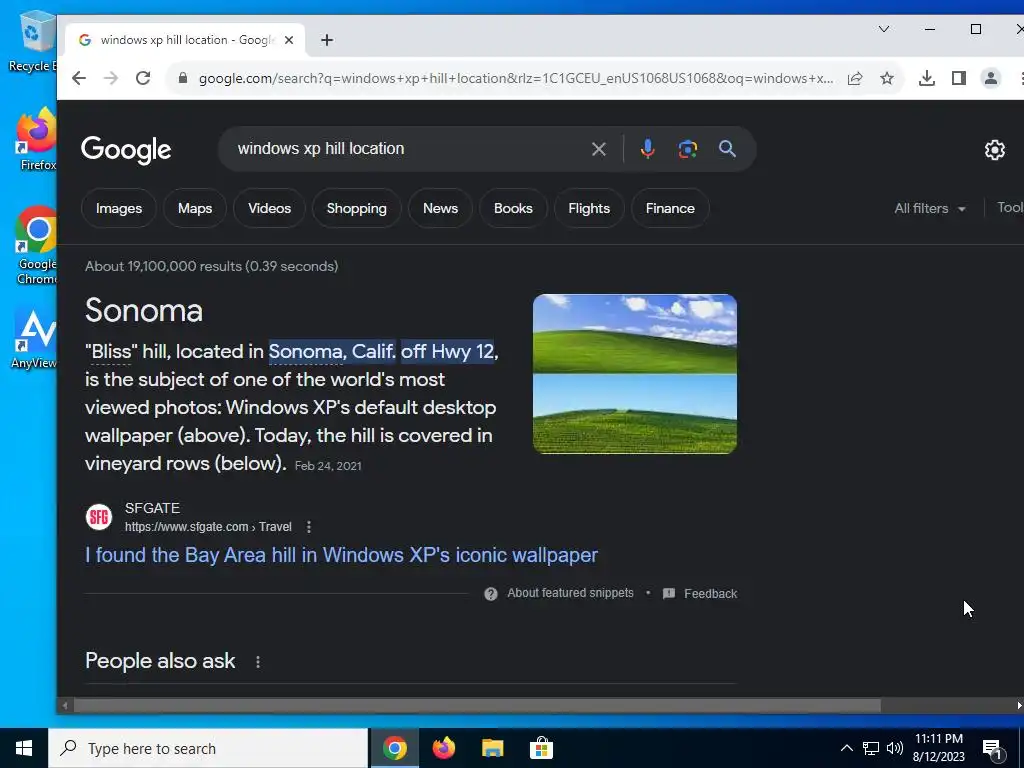Click the sfgate.com Travel URL
The height and width of the screenshot is (768, 1024).
(208, 527)
